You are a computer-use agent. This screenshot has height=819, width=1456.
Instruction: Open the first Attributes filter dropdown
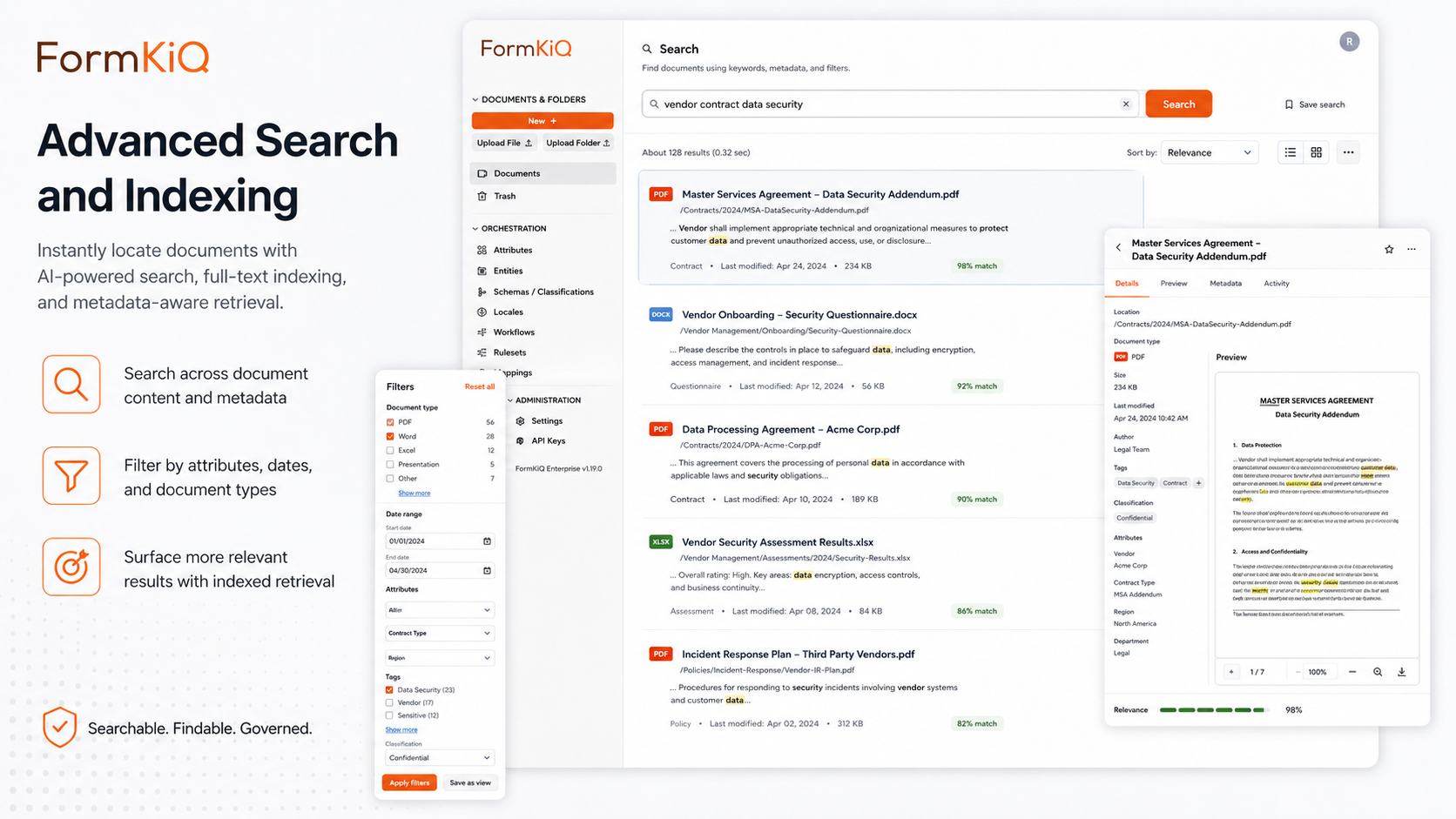tap(440, 610)
